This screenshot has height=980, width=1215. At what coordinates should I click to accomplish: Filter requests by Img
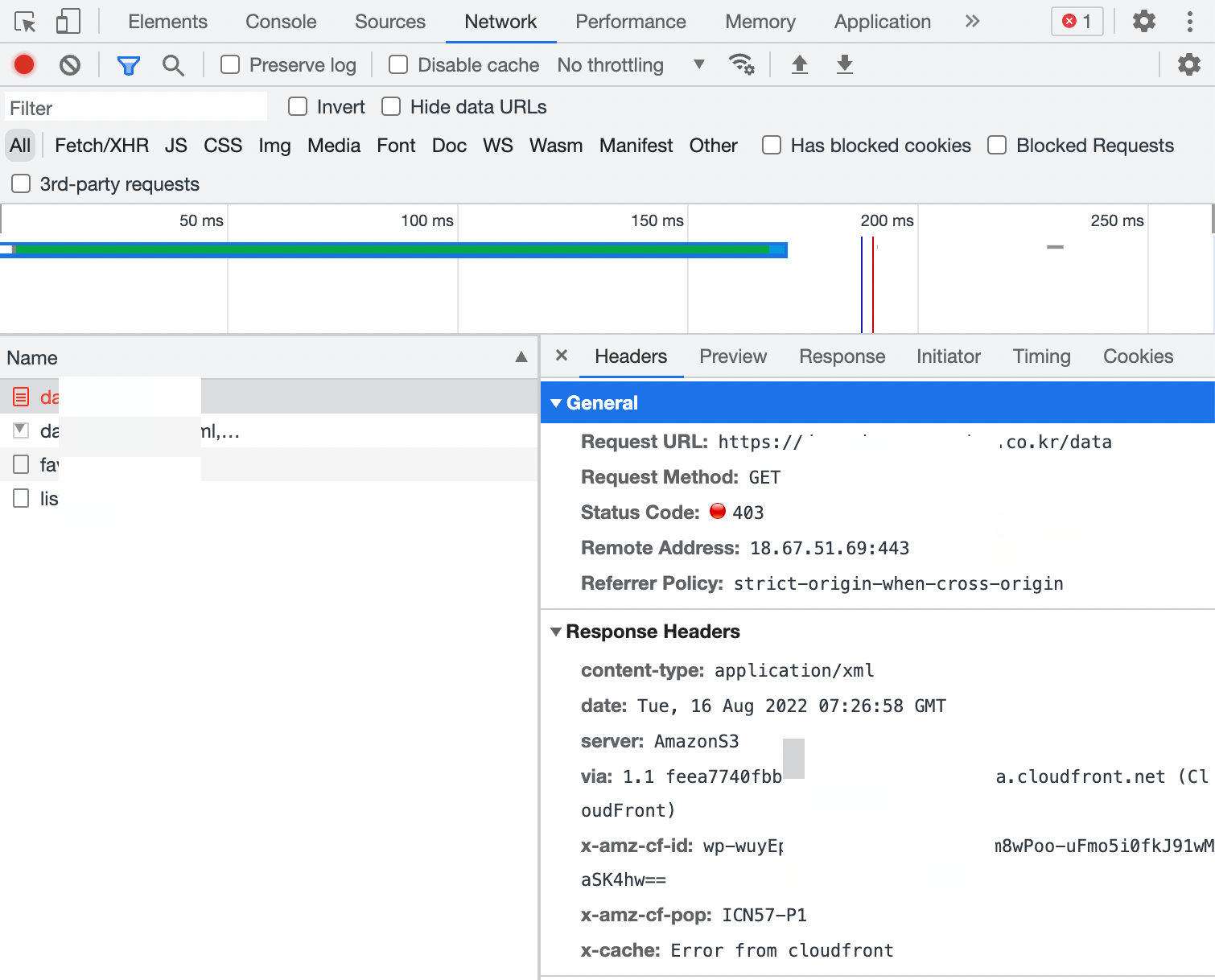(x=274, y=146)
